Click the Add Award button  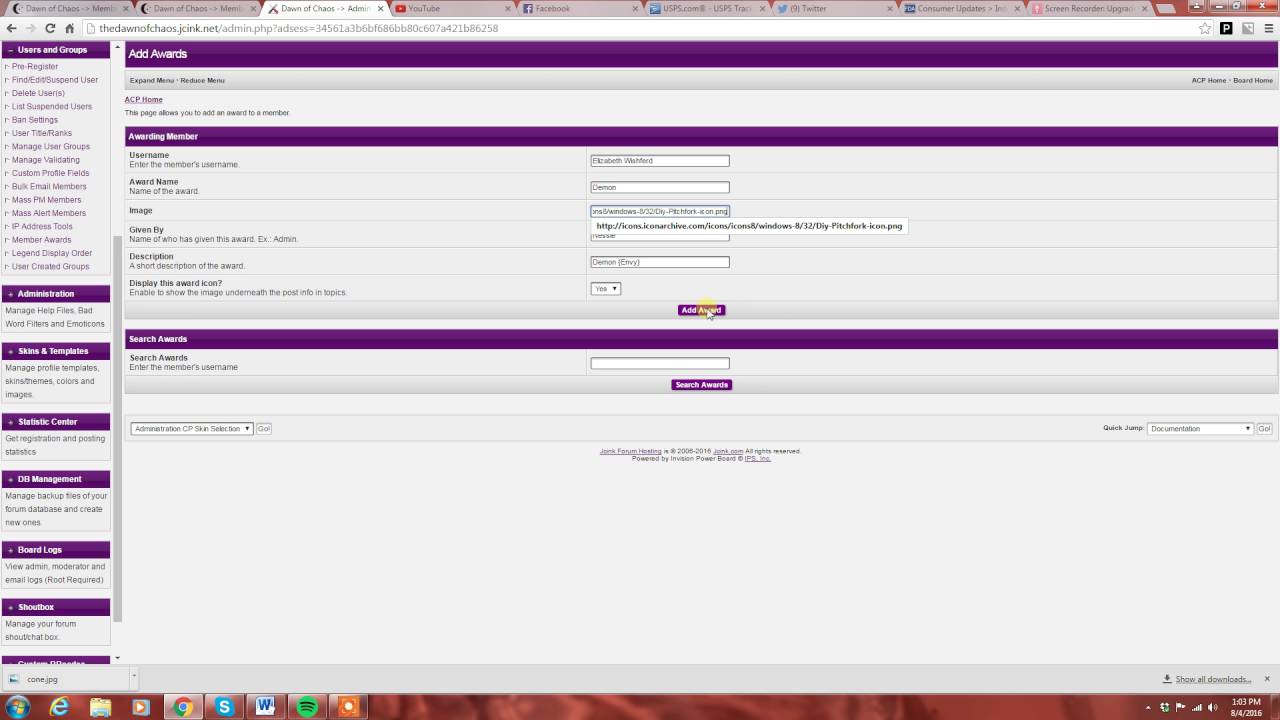coord(701,310)
